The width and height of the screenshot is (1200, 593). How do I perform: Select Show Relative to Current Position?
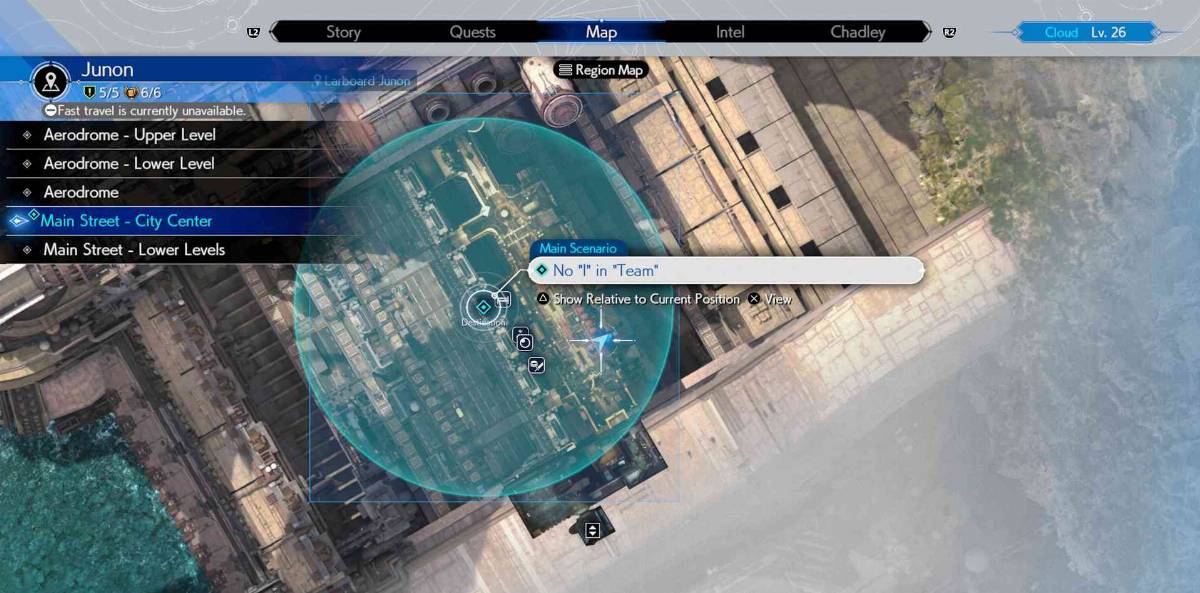click(645, 299)
